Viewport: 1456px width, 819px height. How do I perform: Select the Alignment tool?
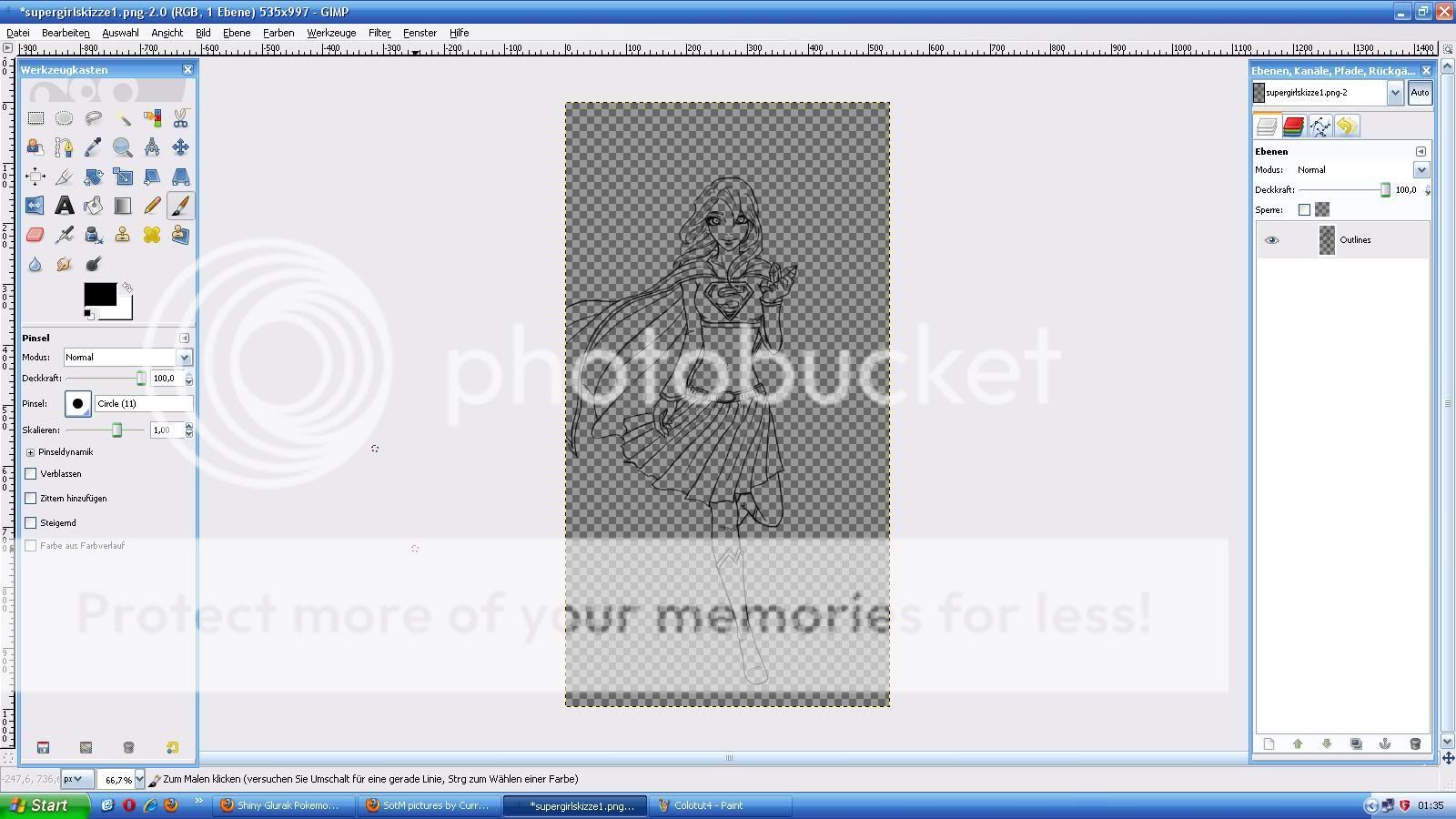point(35,177)
